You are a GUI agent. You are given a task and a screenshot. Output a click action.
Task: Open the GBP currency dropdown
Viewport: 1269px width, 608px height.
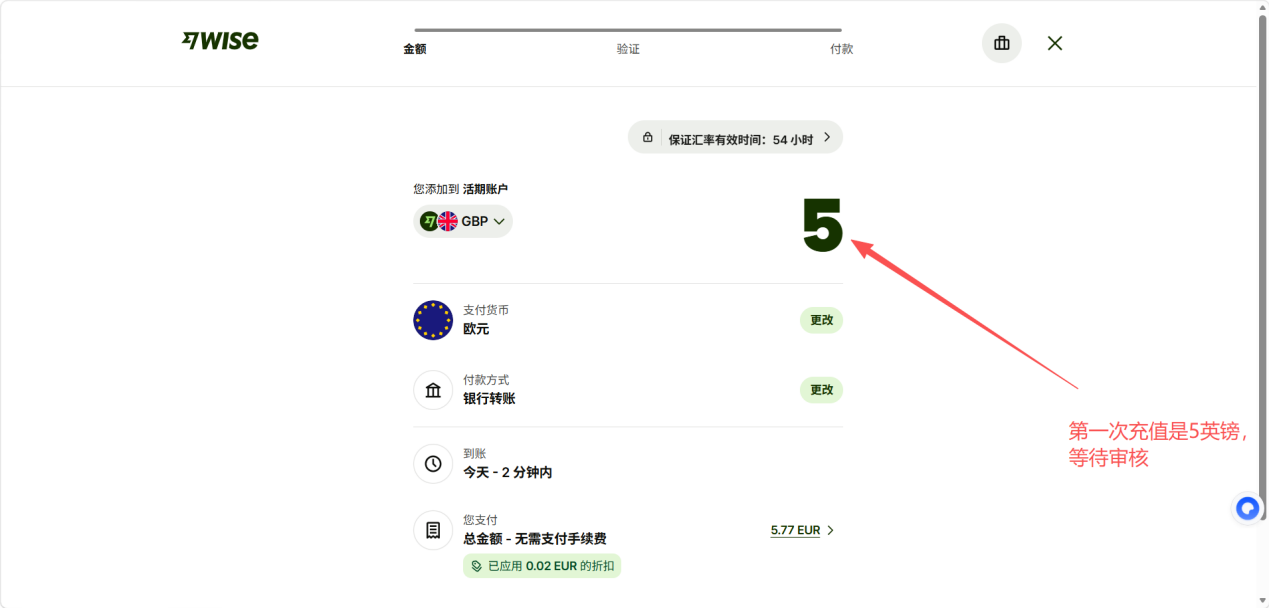(x=463, y=221)
